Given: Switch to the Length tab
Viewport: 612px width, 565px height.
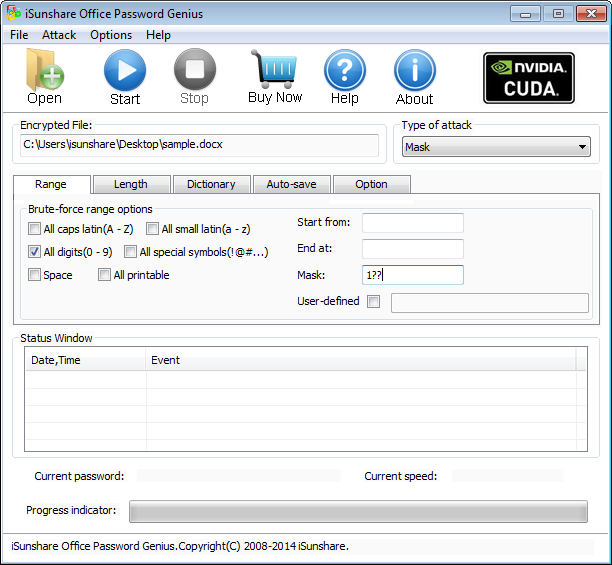Looking at the screenshot, I should tap(131, 184).
